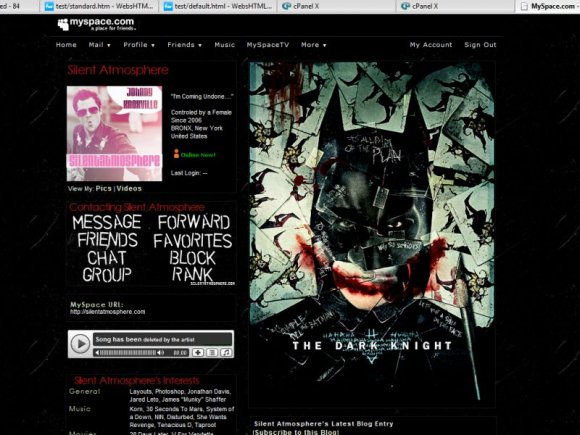Click the 'Music' interests label

pyautogui.click(x=80, y=409)
